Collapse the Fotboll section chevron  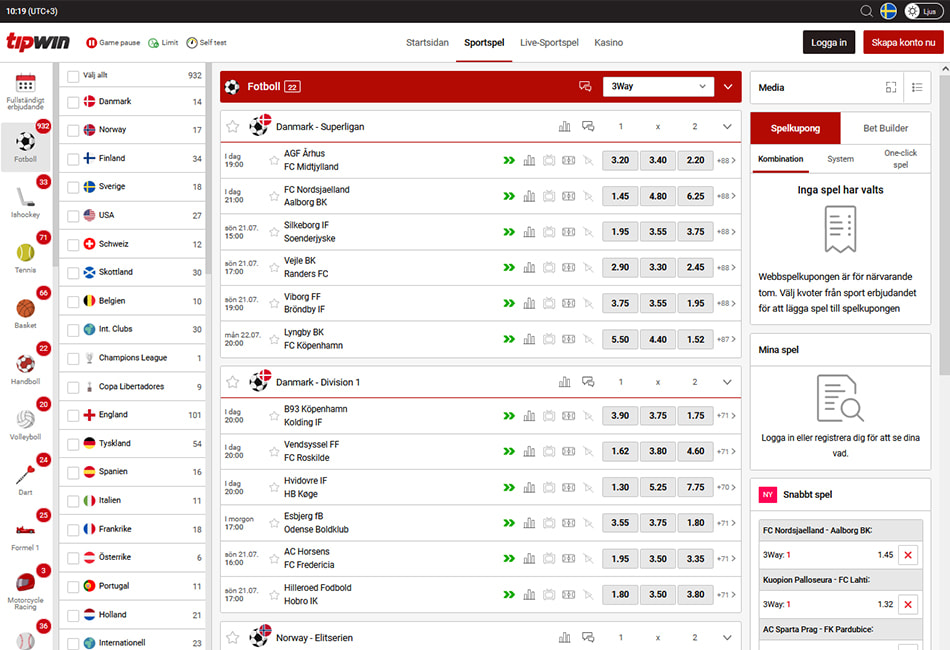(x=728, y=87)
